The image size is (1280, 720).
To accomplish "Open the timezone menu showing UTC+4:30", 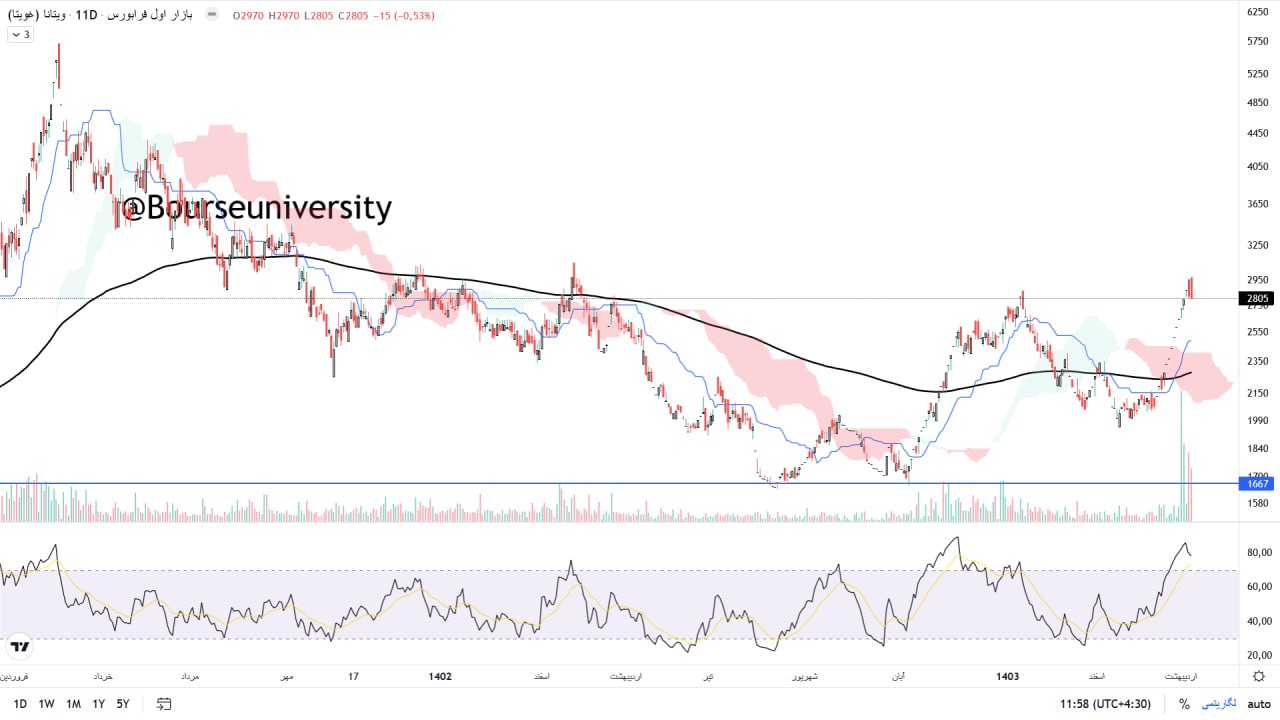I will [x=1103, y=704].
